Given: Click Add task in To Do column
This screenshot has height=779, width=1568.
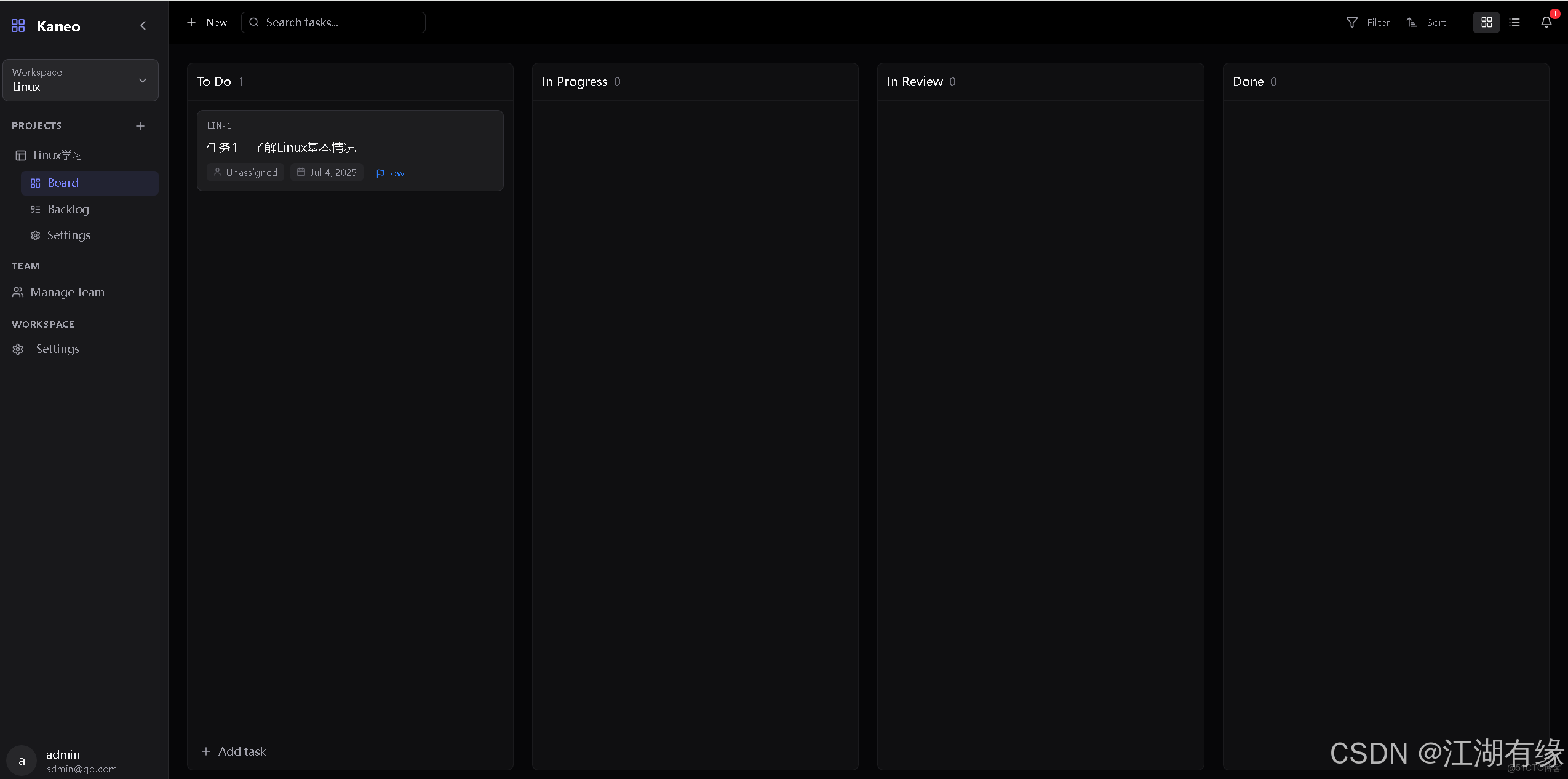Looking at the screenshot, I should tap(234, 751).
